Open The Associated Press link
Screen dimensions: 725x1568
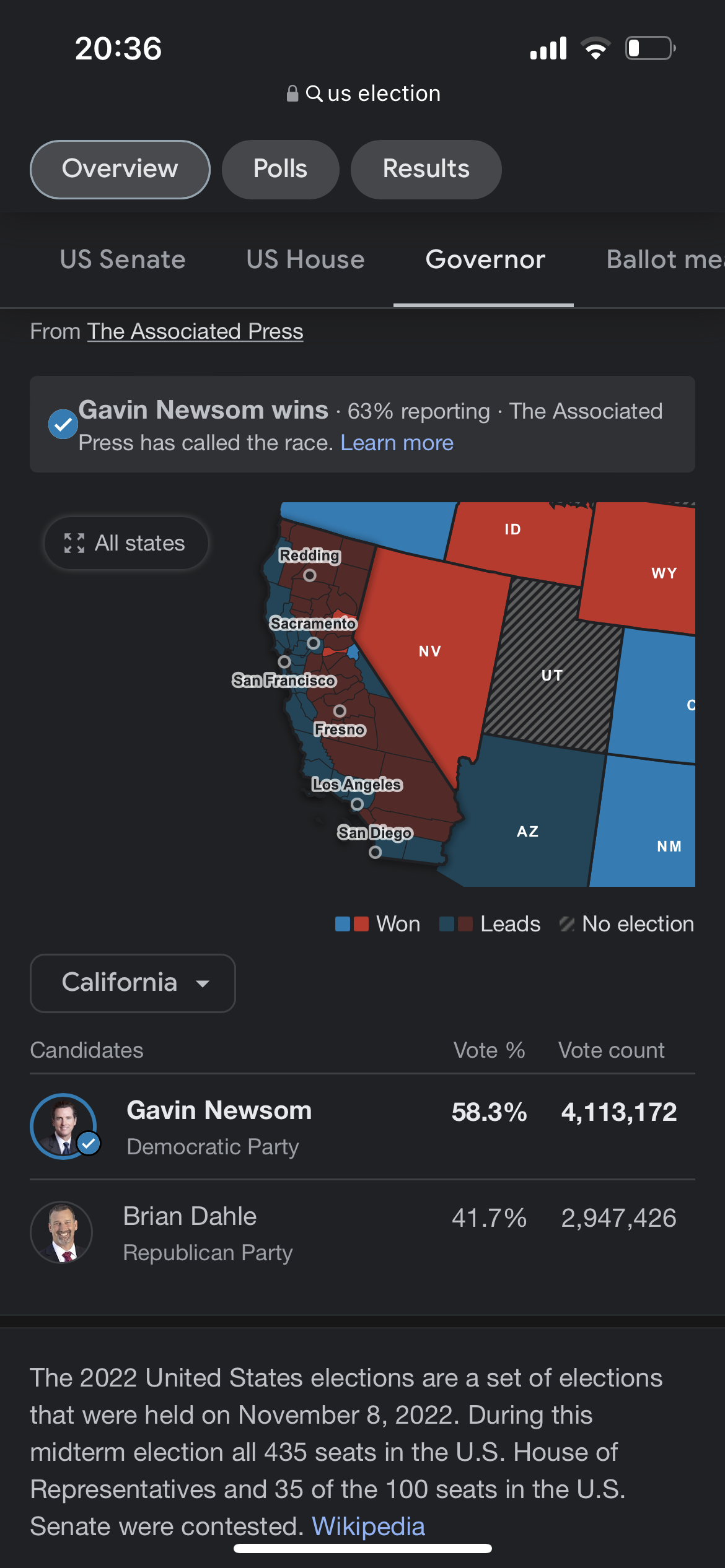click(195, 331)
